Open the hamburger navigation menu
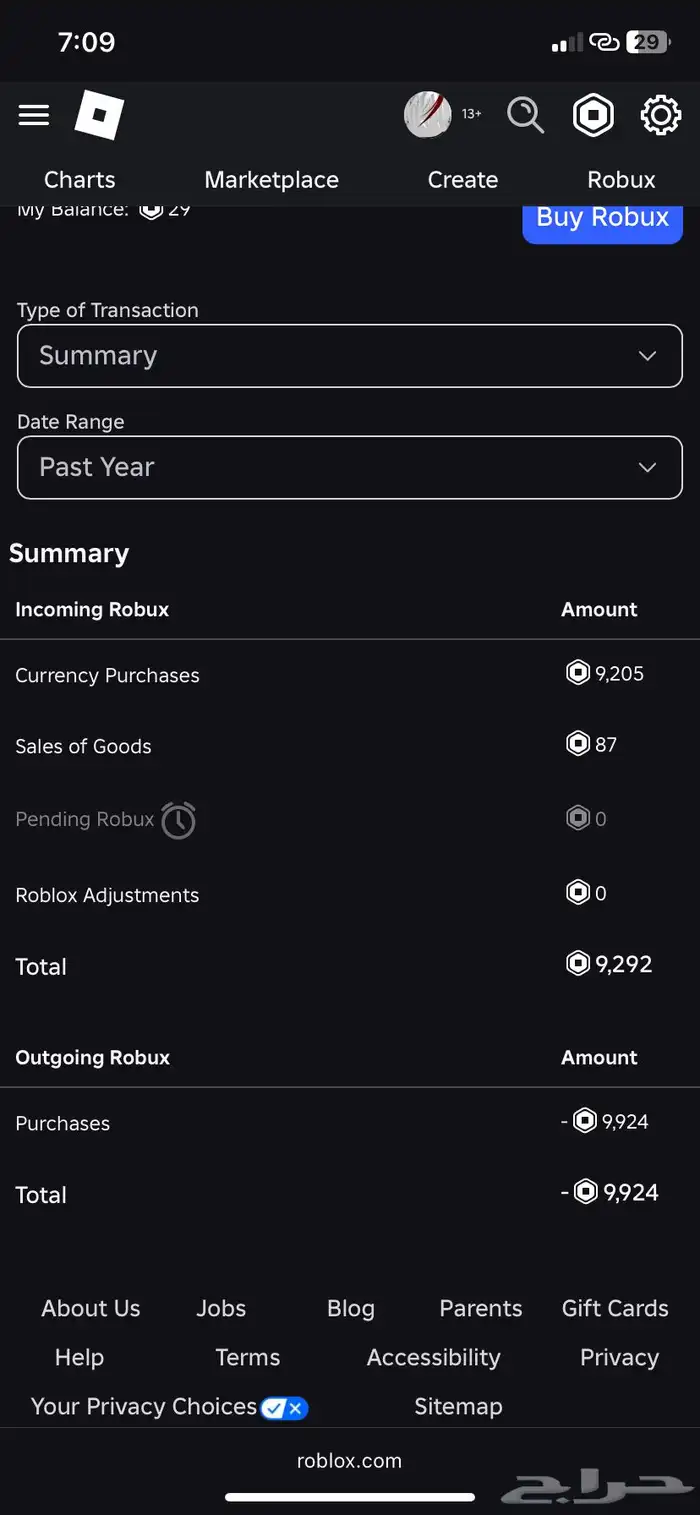The height and width of the screenshot is (1515, 700). [34, 115]
